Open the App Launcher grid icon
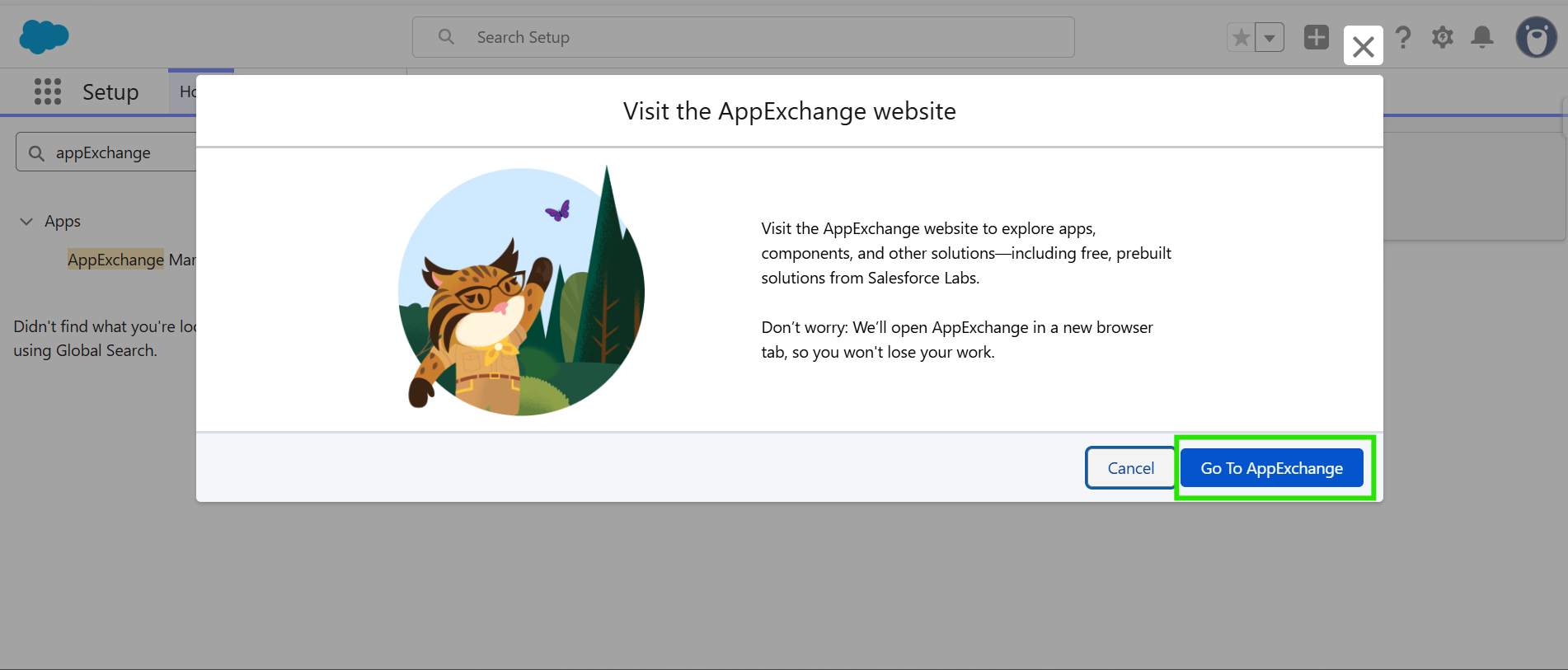Viewport: 1568px width, 670px height. 48,91
